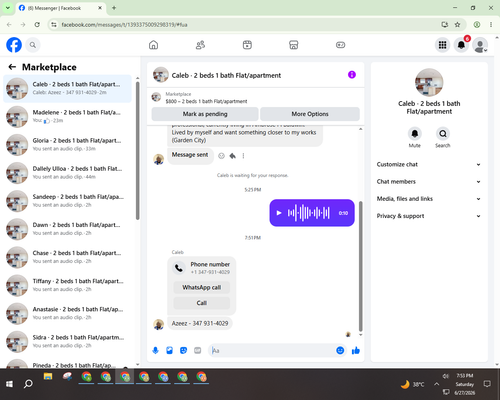Open the Facebook logo home link
500x400 pixels.
tap(14, 45)
